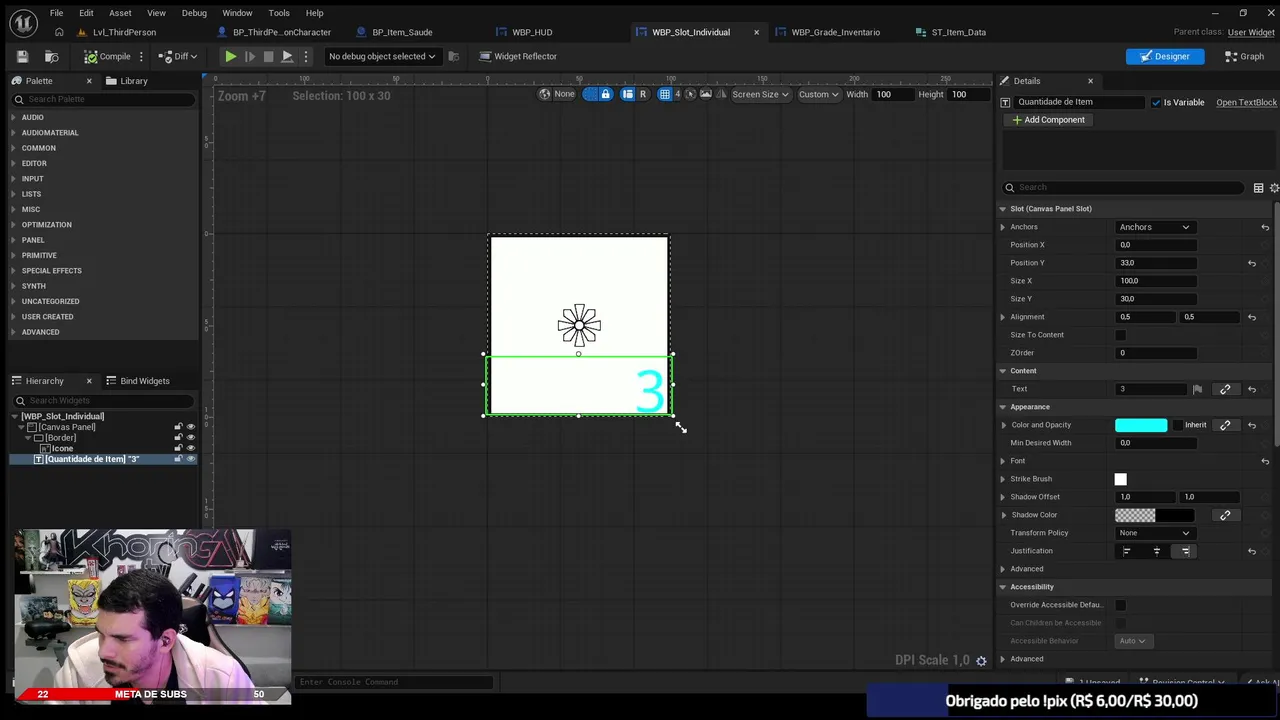Viewport: 1280px width, 720px height.
Task: Toggle the Is Variable checkbox
Action: (1156, 102)
